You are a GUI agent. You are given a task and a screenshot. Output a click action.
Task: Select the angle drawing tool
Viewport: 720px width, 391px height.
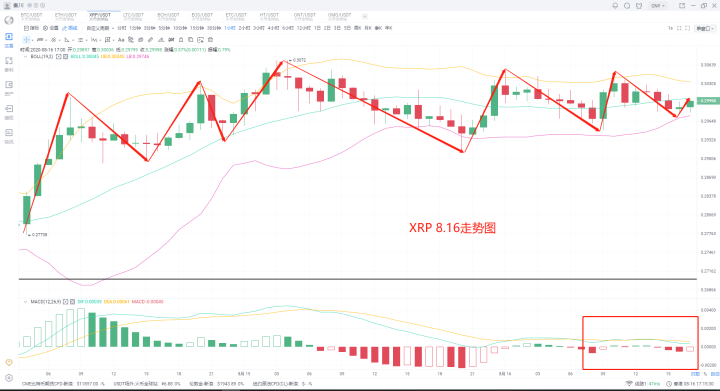pos(67,40)
